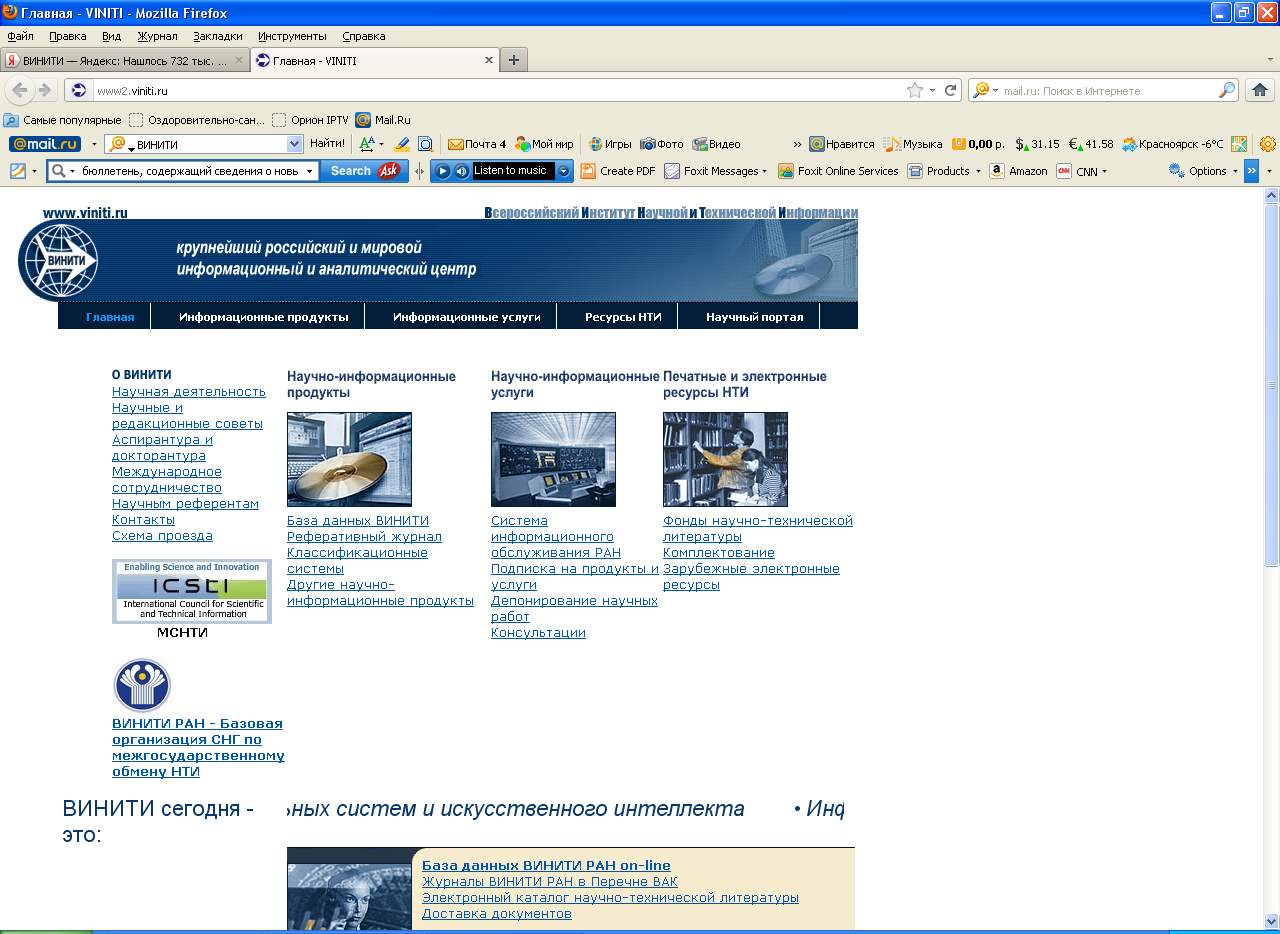Click the vertical page scrollbar thumb
Image resolution: width=1280 pixels, height=934 pixels.
1271,385
